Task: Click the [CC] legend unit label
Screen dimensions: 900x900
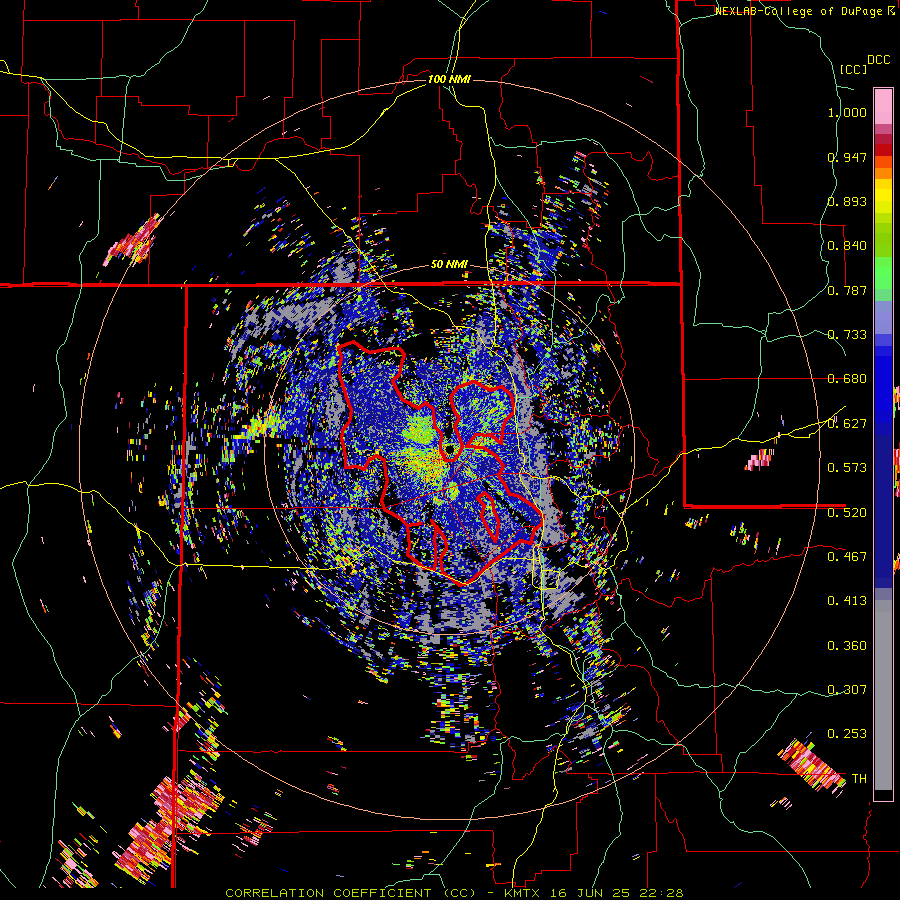Action: coord(853,69)
